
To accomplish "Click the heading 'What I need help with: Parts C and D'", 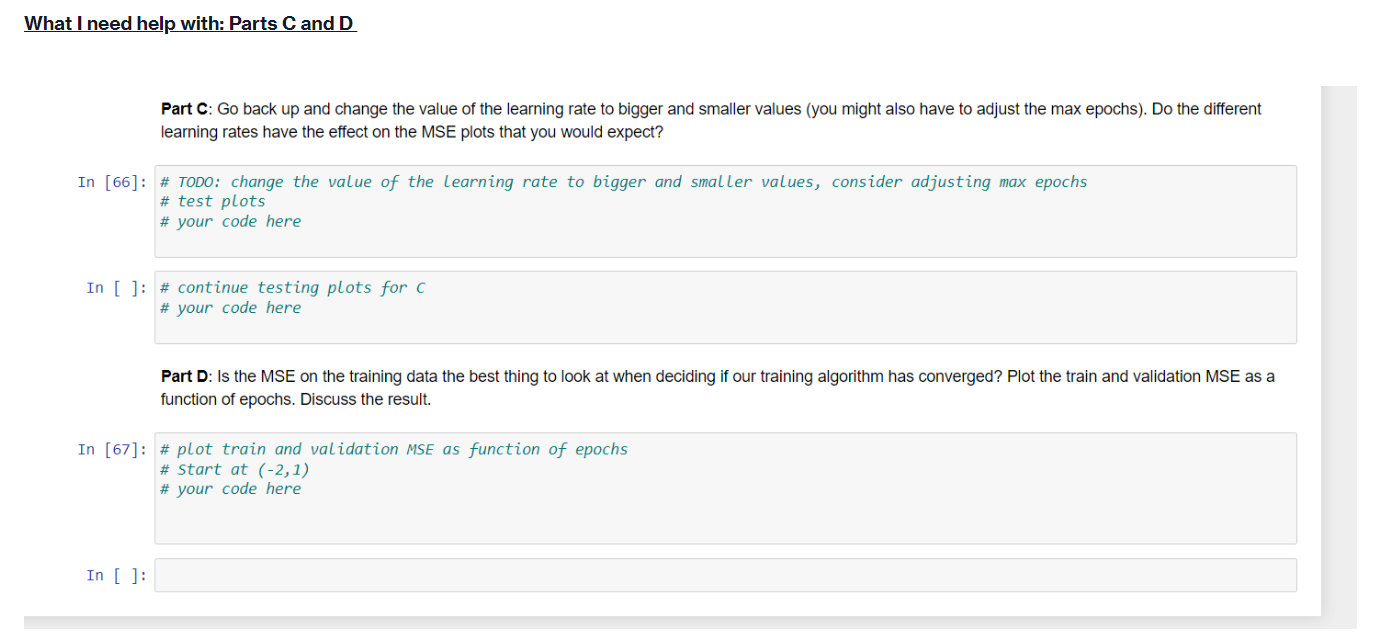I will [189, 22].
